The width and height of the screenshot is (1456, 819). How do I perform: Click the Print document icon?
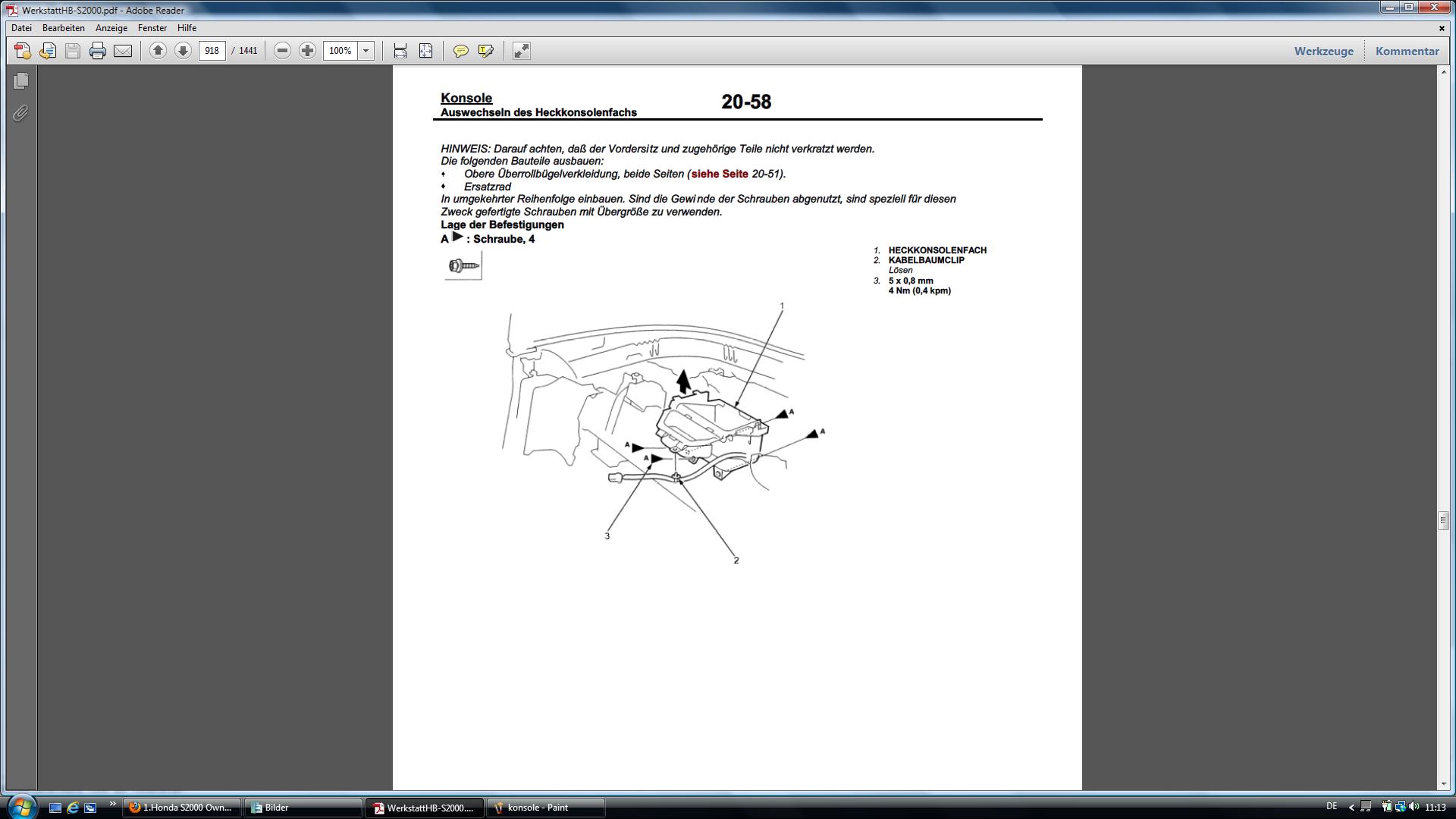97,51
